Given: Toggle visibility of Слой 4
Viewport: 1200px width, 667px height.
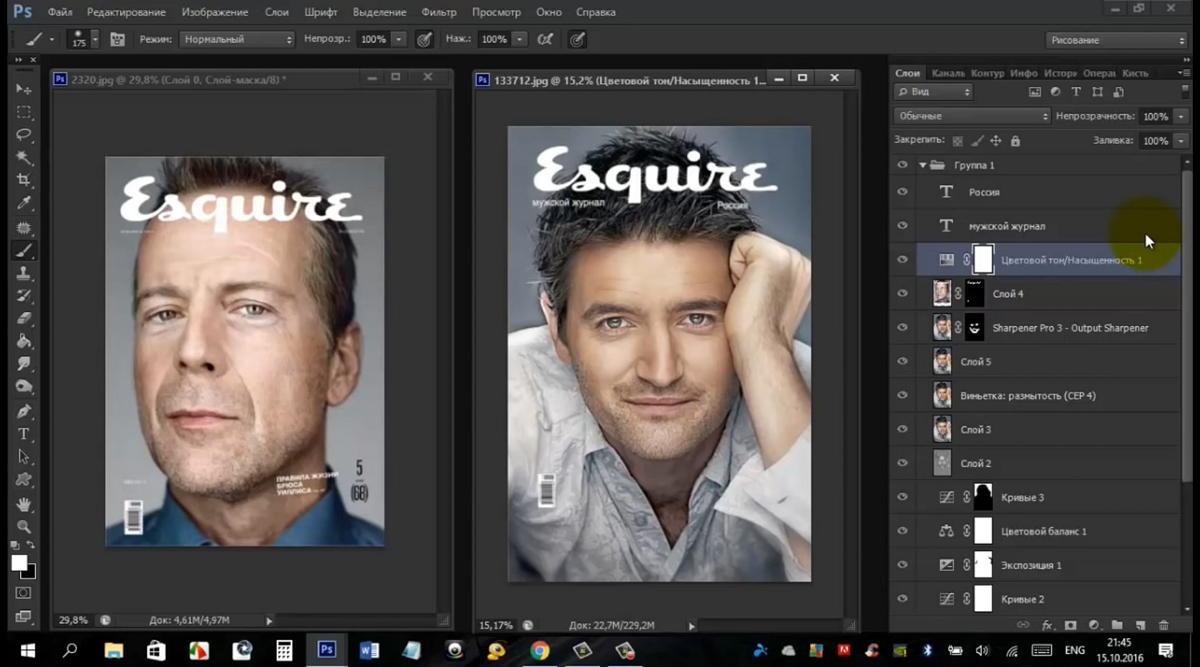Looking at the screenshot, I should 902,294.
